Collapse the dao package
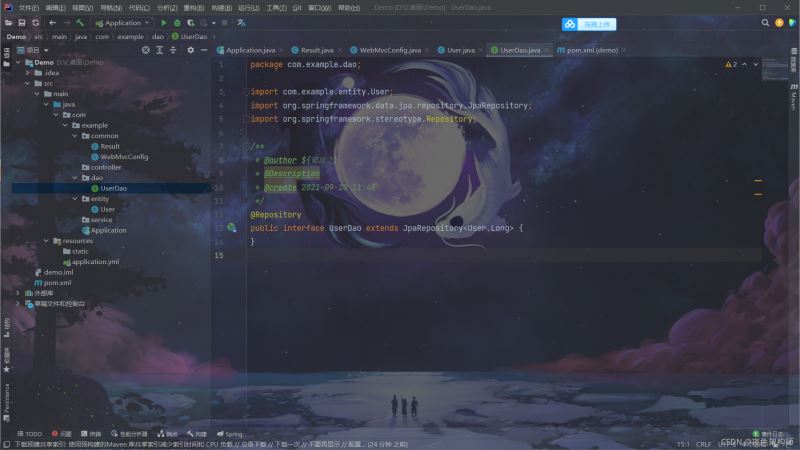800x450 pixels. (74, 178)
